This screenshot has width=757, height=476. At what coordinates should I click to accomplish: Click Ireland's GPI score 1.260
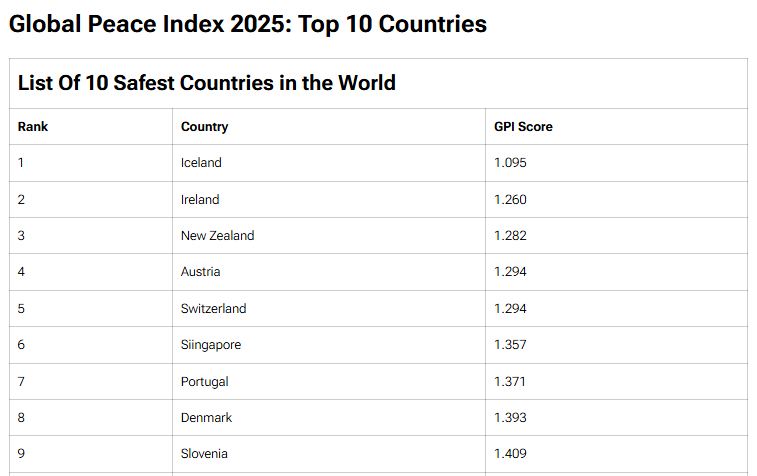click(x=510, y=199)
